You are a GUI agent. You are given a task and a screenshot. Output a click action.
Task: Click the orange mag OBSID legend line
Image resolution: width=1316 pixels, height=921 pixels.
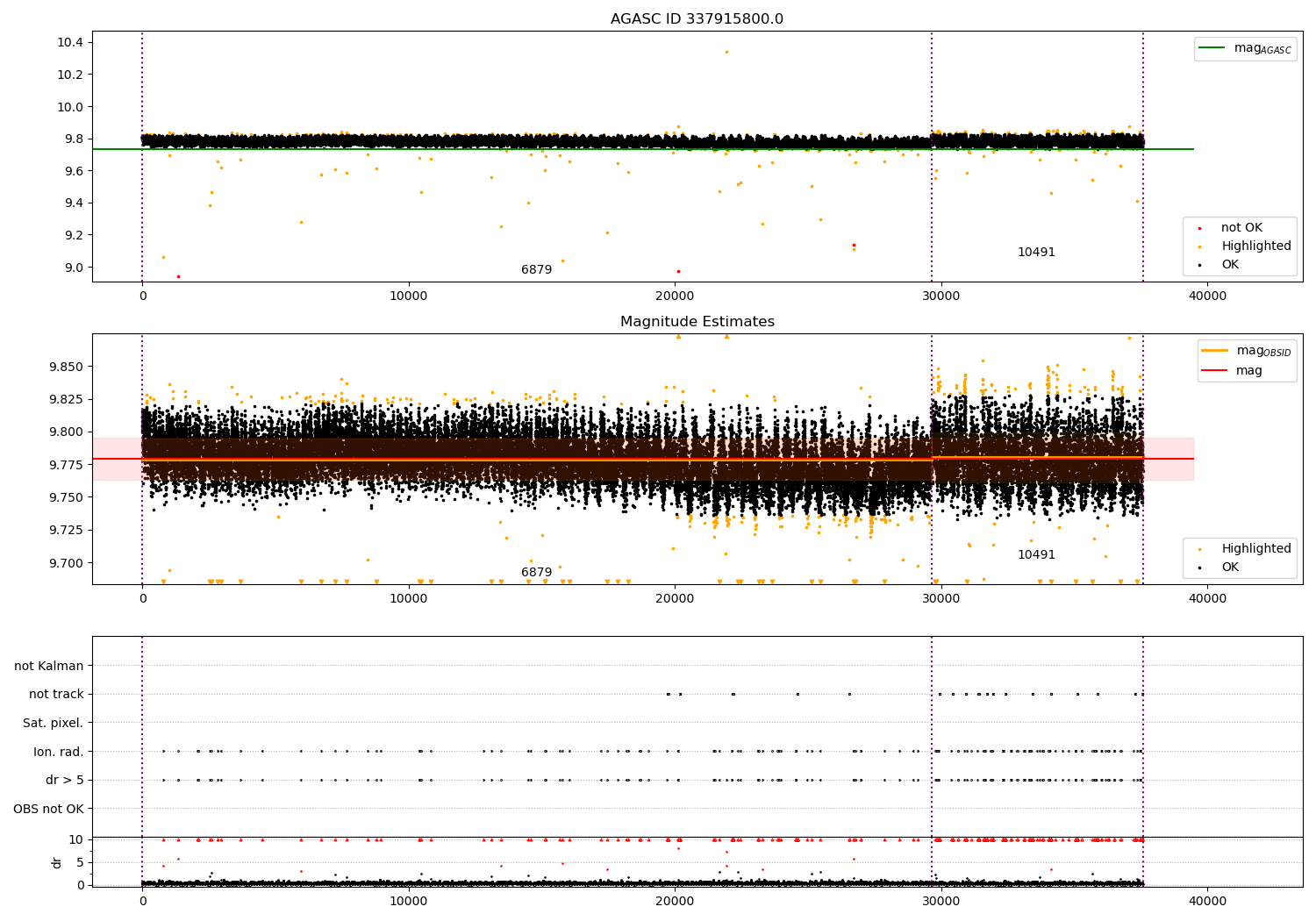[x=1215, y=351]
